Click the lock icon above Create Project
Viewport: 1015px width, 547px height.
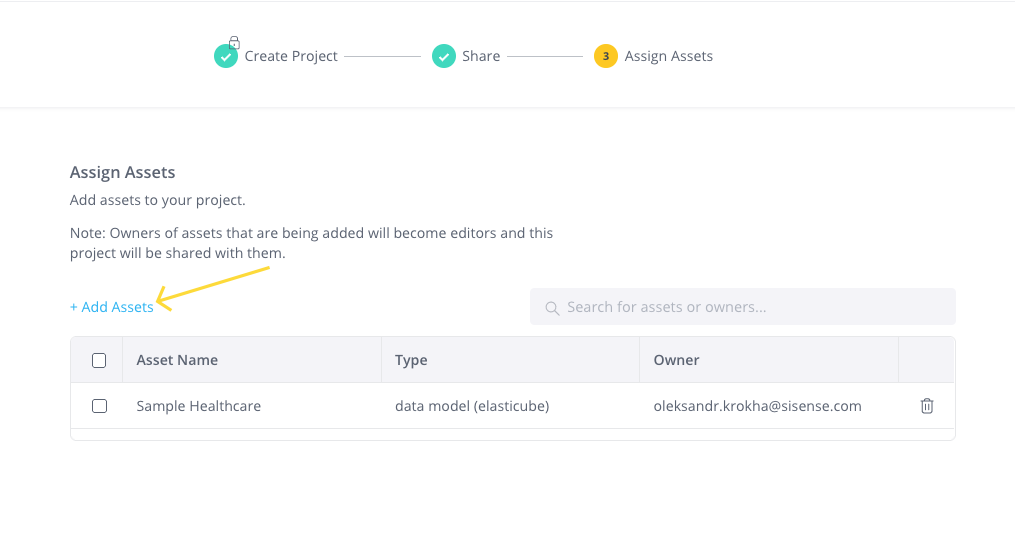point(234,43)
